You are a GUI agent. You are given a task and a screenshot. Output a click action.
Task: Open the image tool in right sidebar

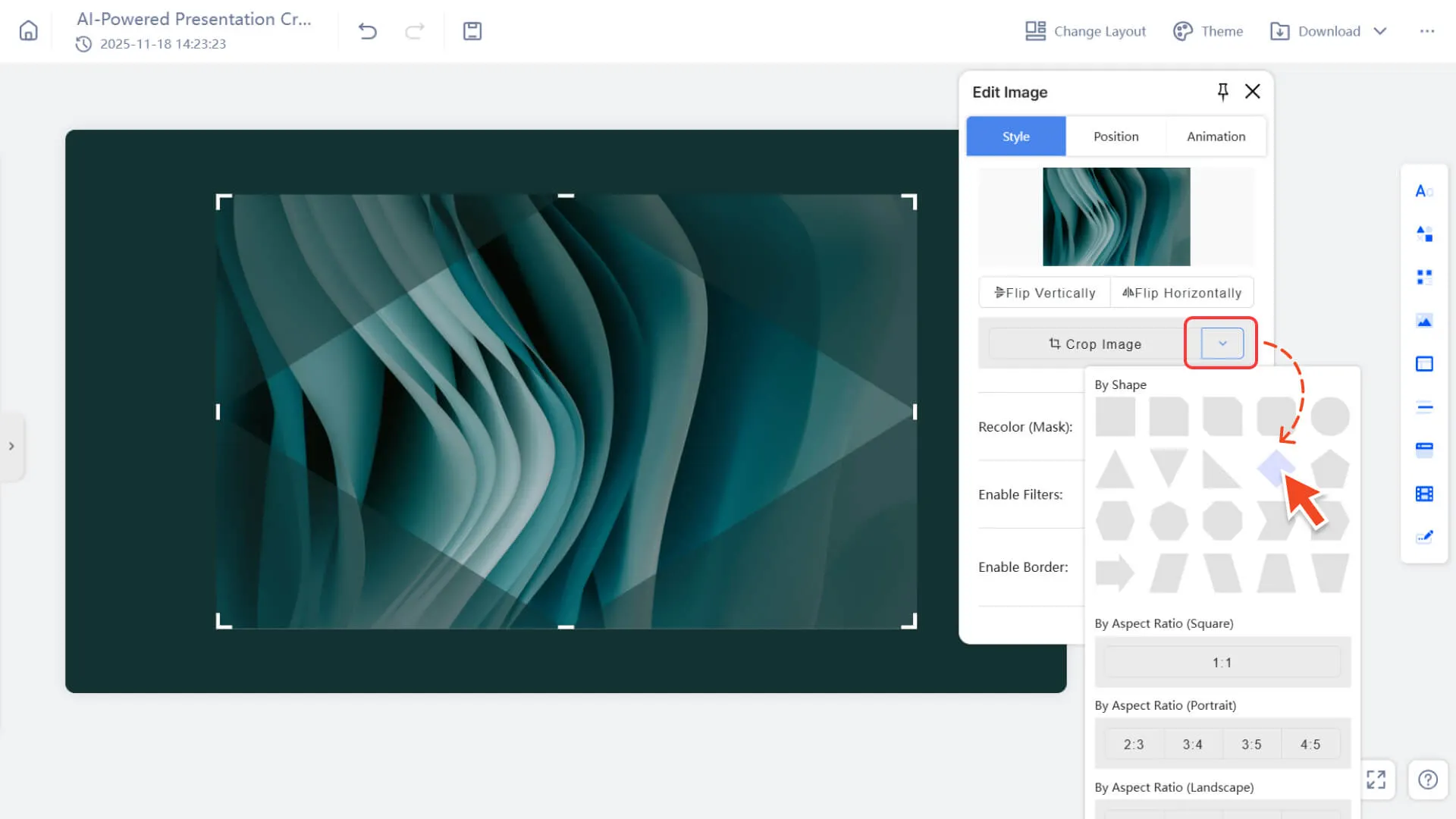pos(1424,321)
